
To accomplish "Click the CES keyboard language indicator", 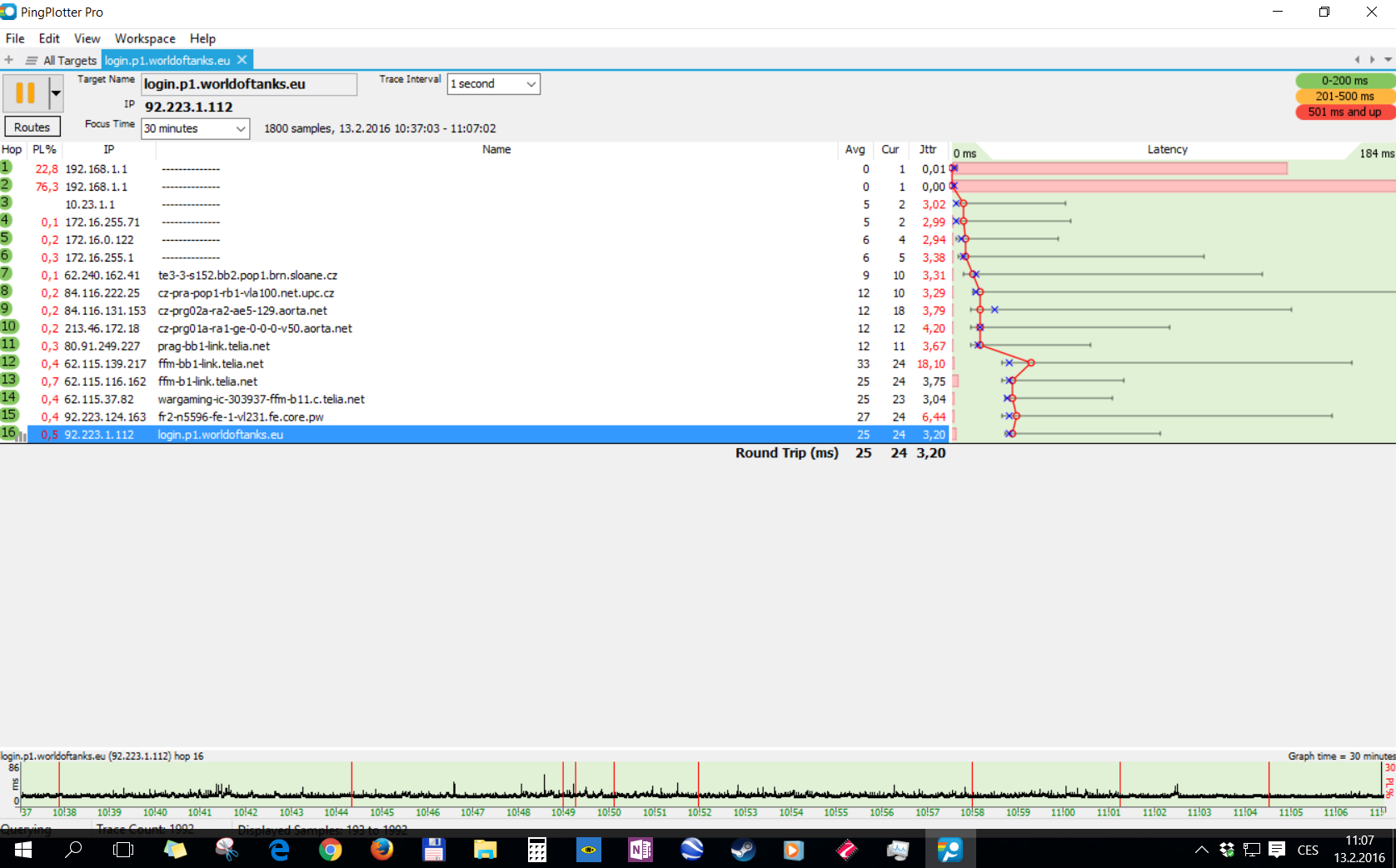I will (1308, 850).
